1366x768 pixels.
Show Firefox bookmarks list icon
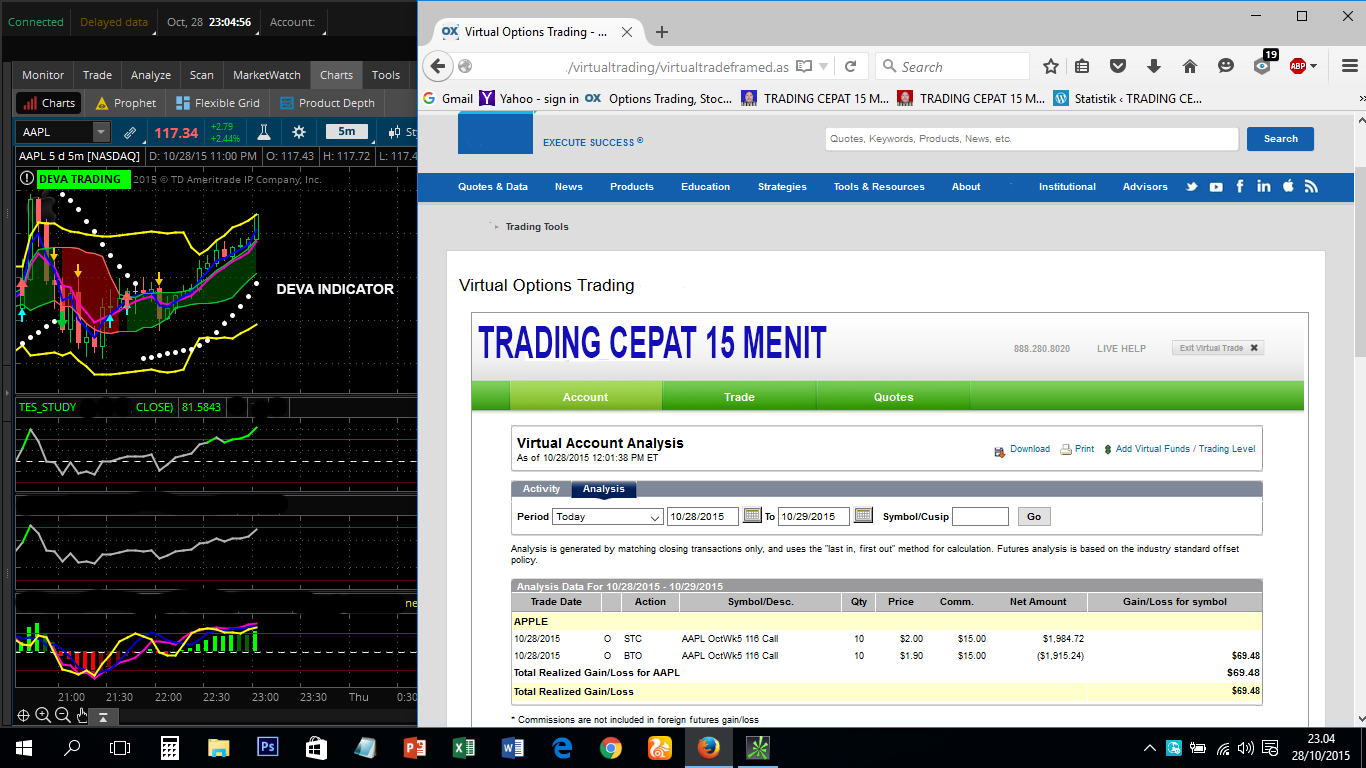click(x=1082, y=66)
